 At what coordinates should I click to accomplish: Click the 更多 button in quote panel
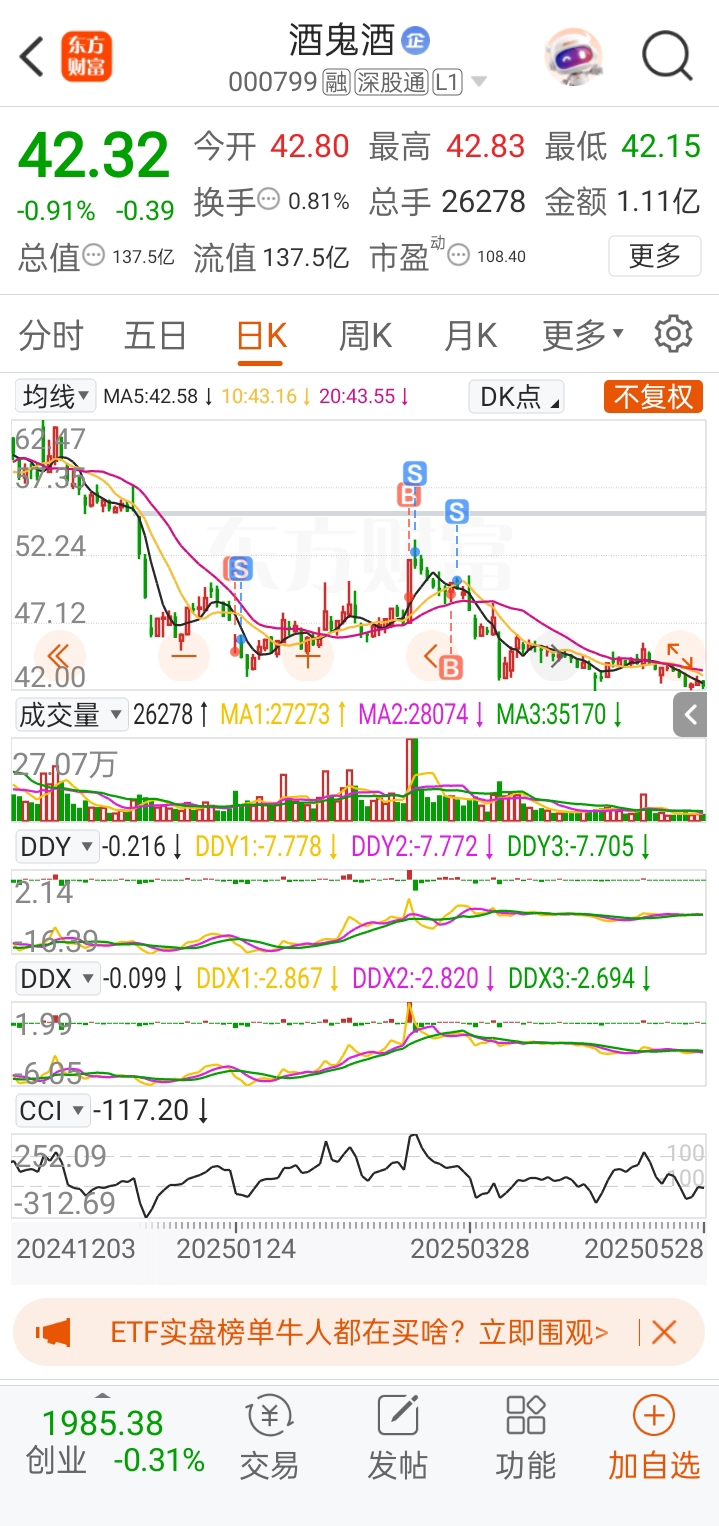tap(655, 256)
